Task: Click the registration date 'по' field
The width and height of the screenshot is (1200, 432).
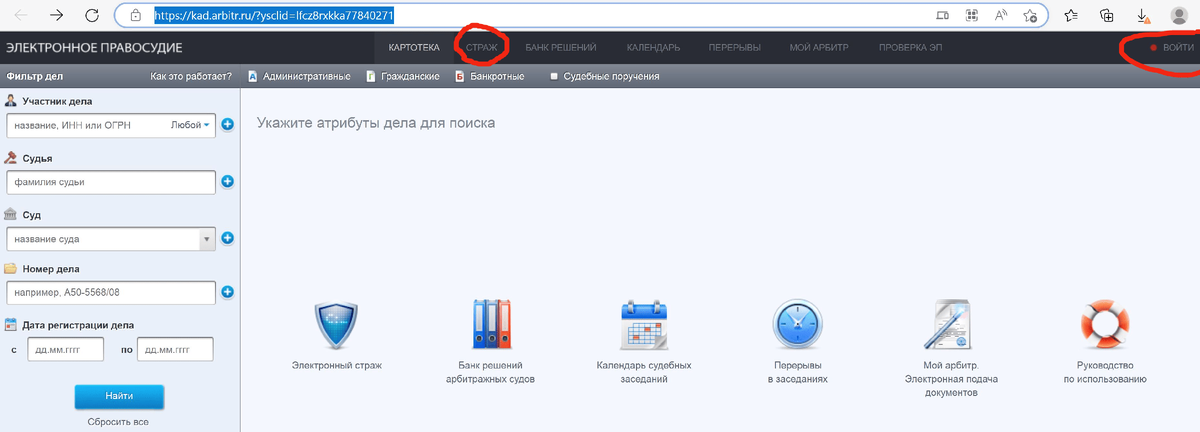Action: [176, 350]
